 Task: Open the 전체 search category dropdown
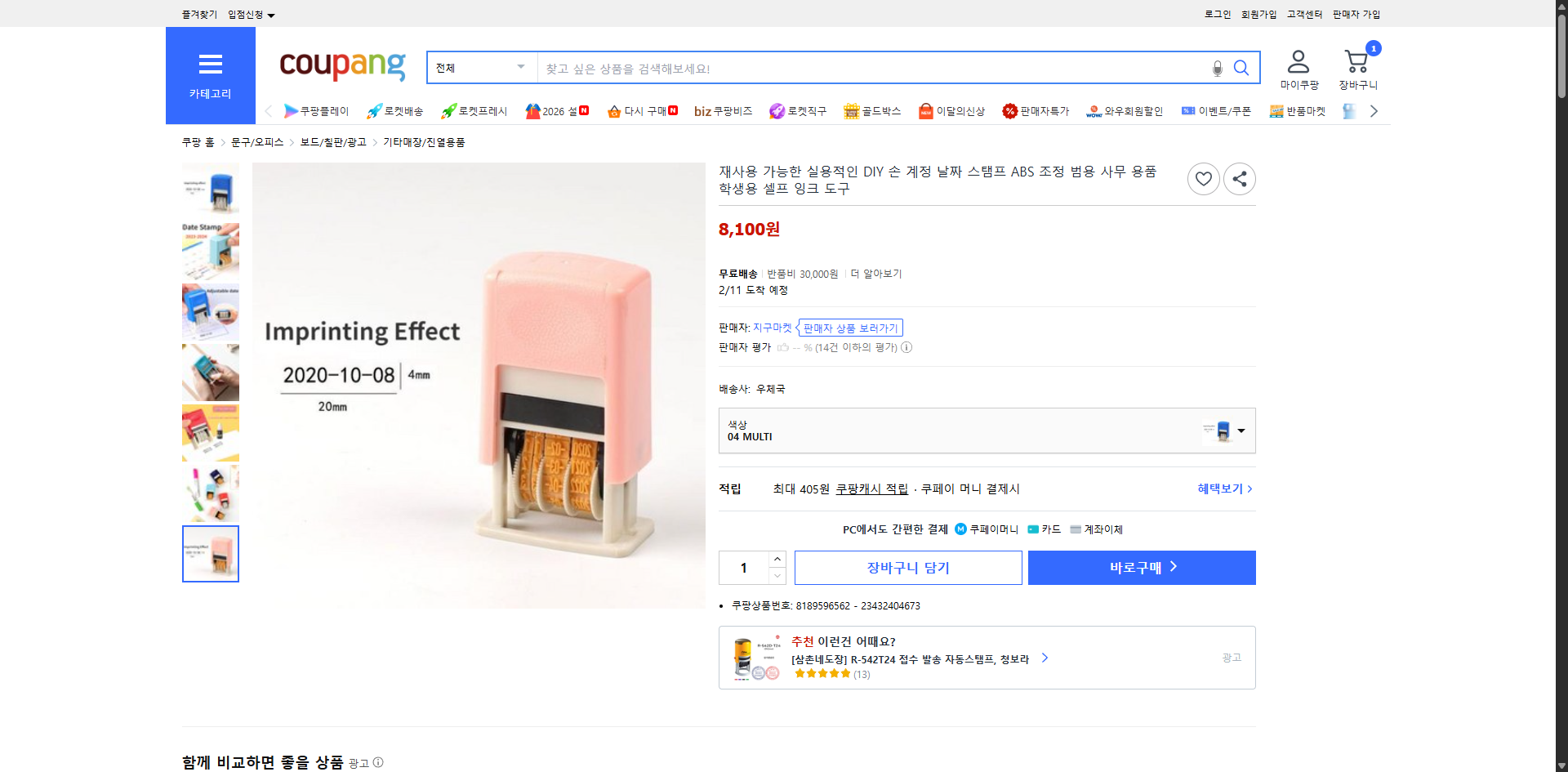coord(480,68)
